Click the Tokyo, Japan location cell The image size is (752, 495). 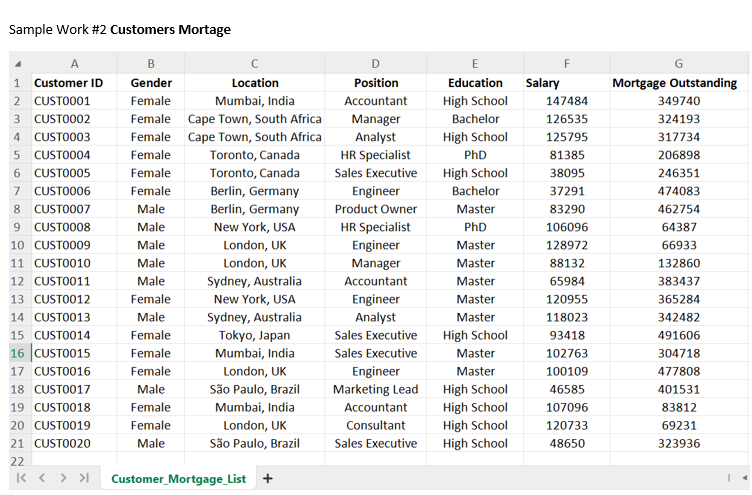point(255,335)
